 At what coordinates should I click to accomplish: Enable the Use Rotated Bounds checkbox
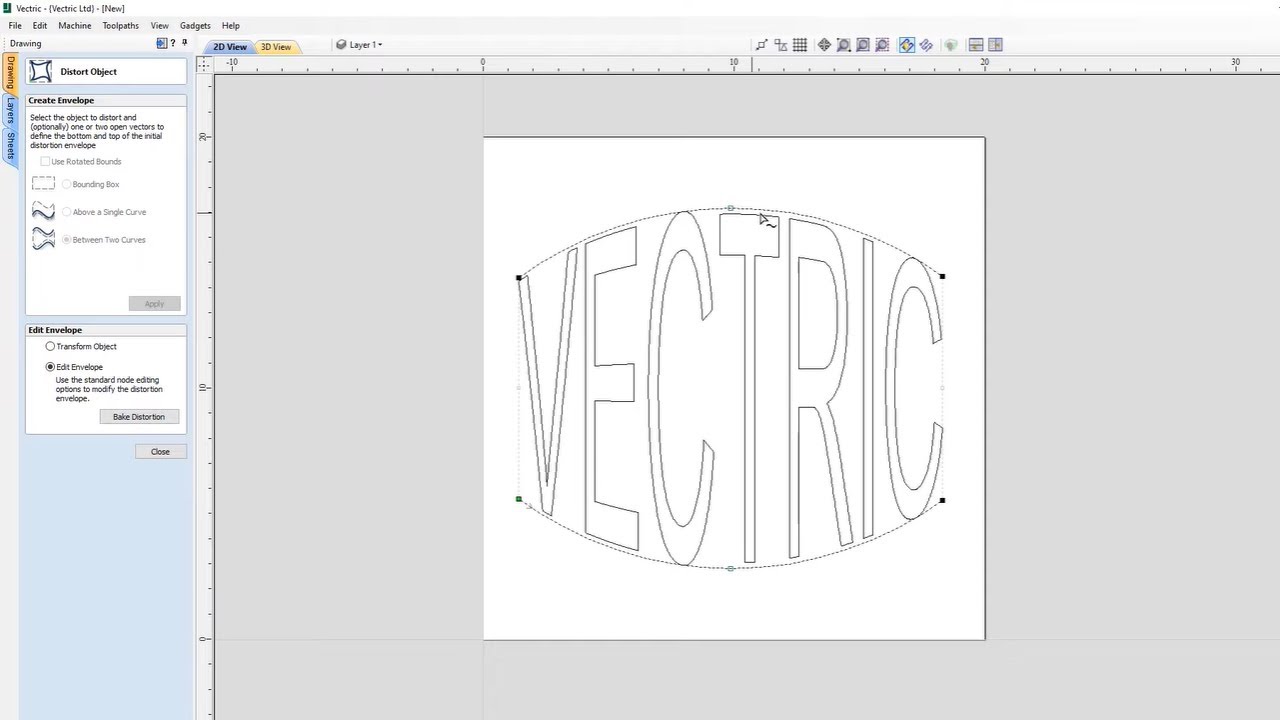point(45,161)
